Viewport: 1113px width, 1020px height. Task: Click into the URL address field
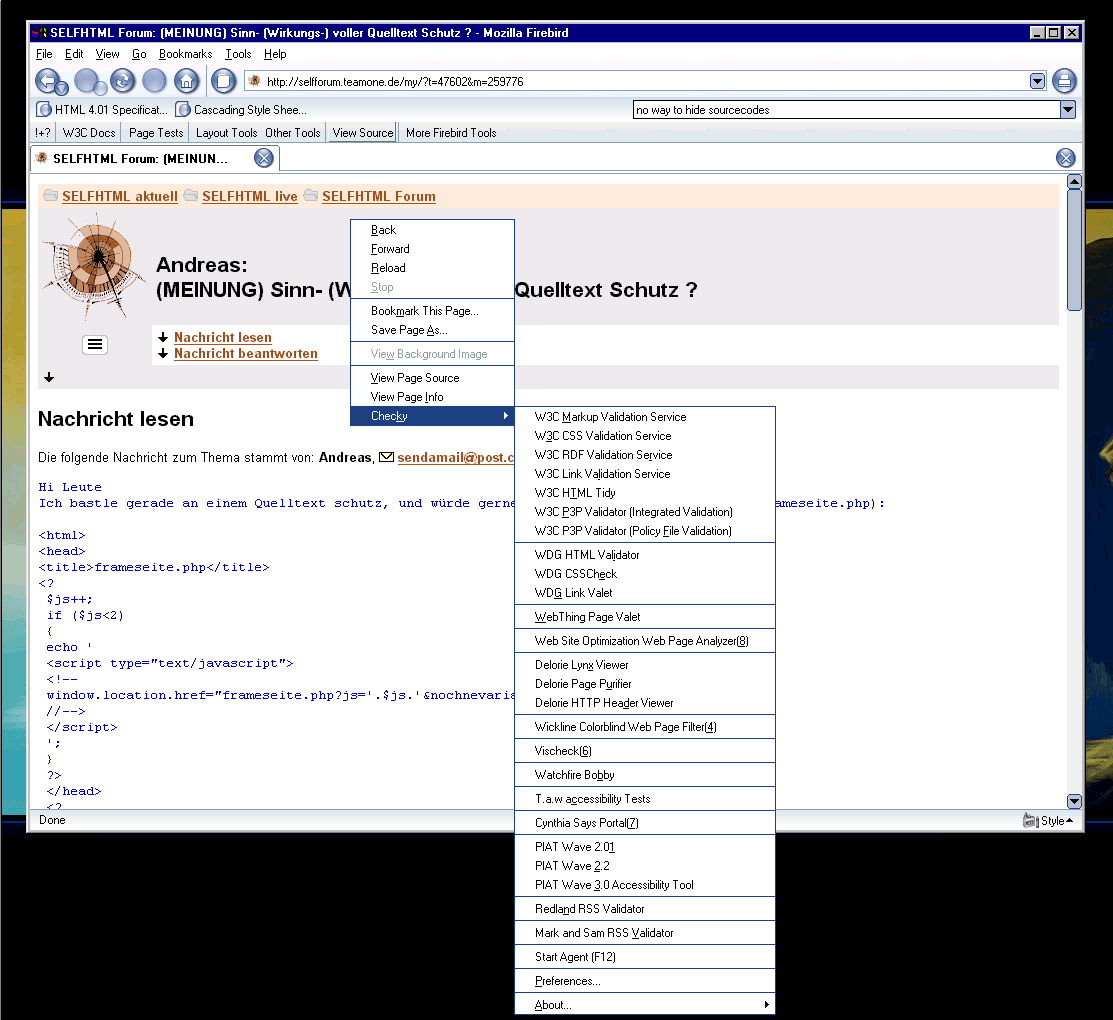(x=640, y=81)
